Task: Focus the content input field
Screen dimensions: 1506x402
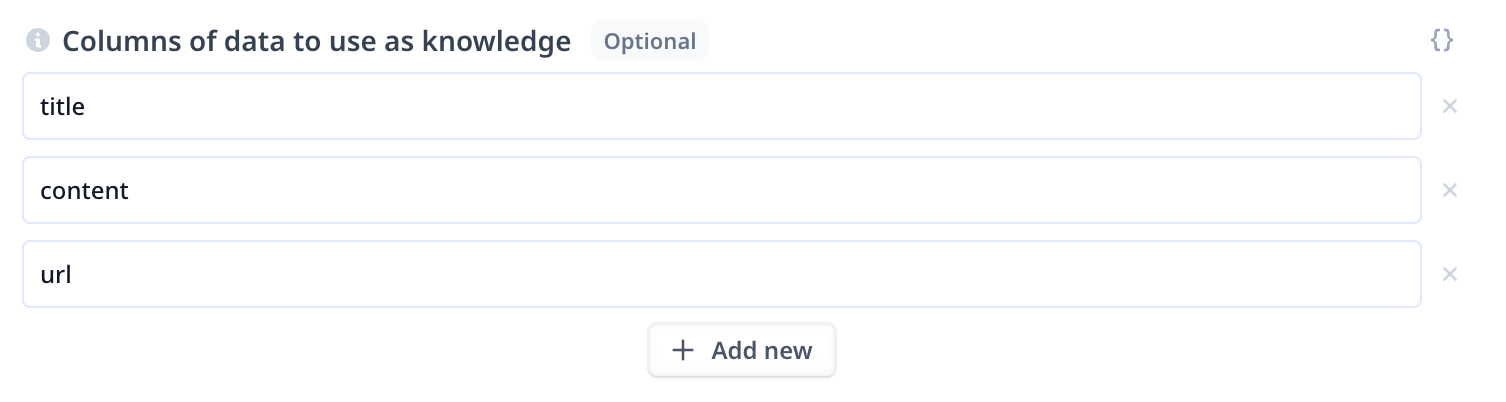Action: tap(722, 190)
